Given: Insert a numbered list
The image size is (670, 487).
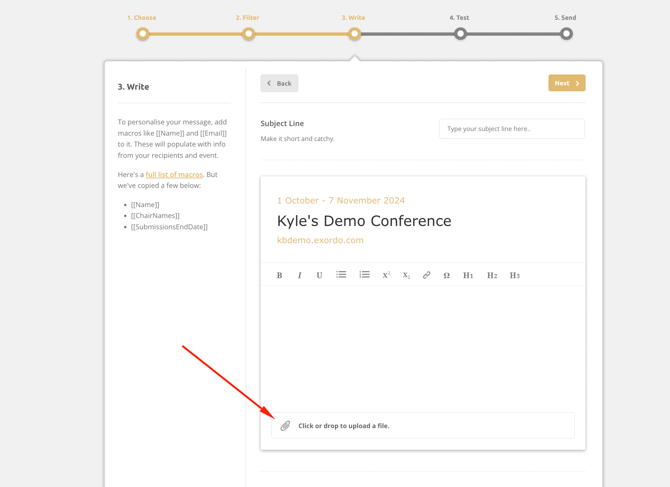Looking at the screenshot, I should point(364,275).
